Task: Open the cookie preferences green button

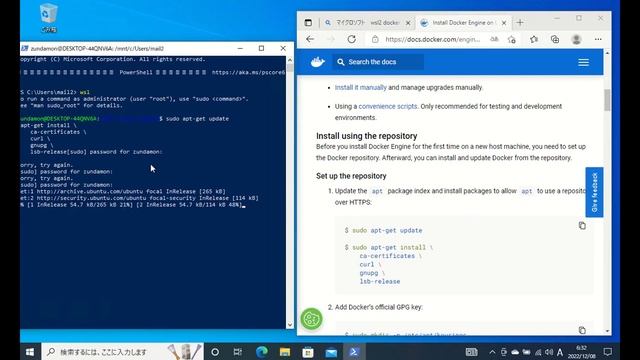Action: point(311,319)
